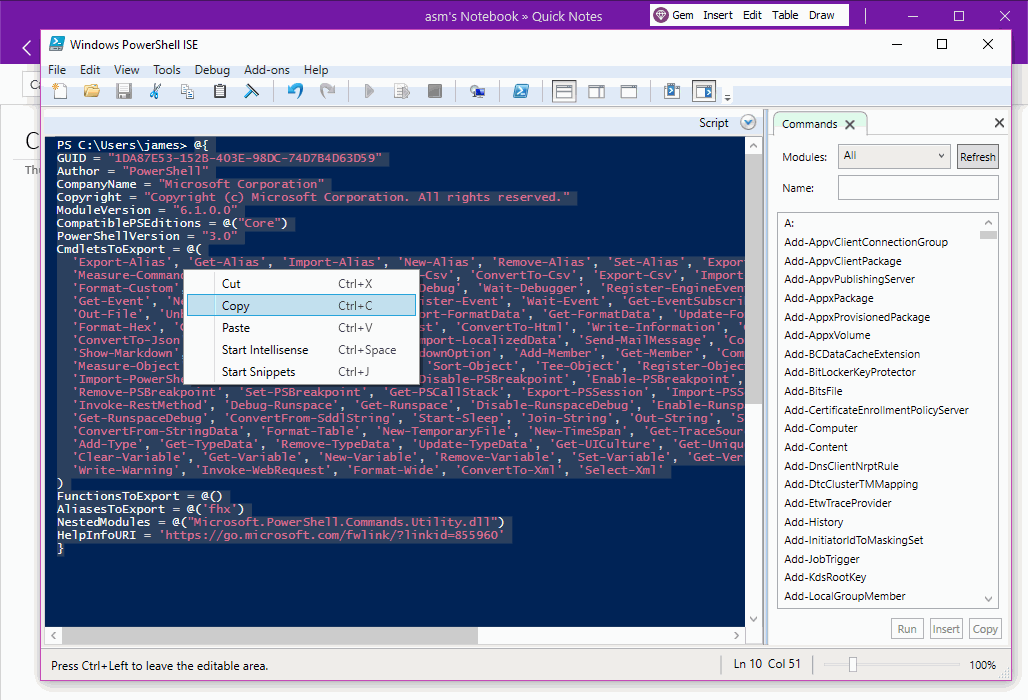Open the Debug menu

[x=212, y=70]
